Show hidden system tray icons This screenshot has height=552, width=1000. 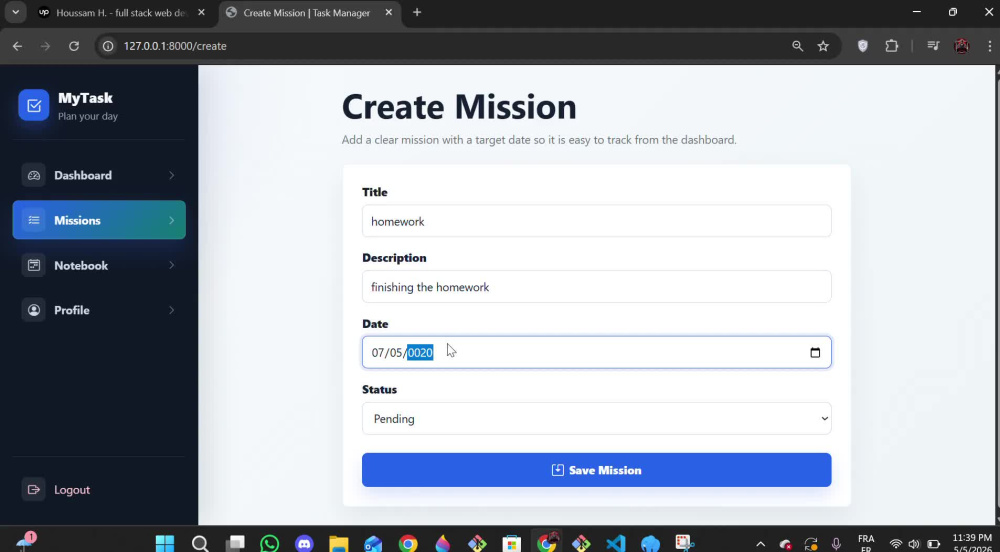760,544
